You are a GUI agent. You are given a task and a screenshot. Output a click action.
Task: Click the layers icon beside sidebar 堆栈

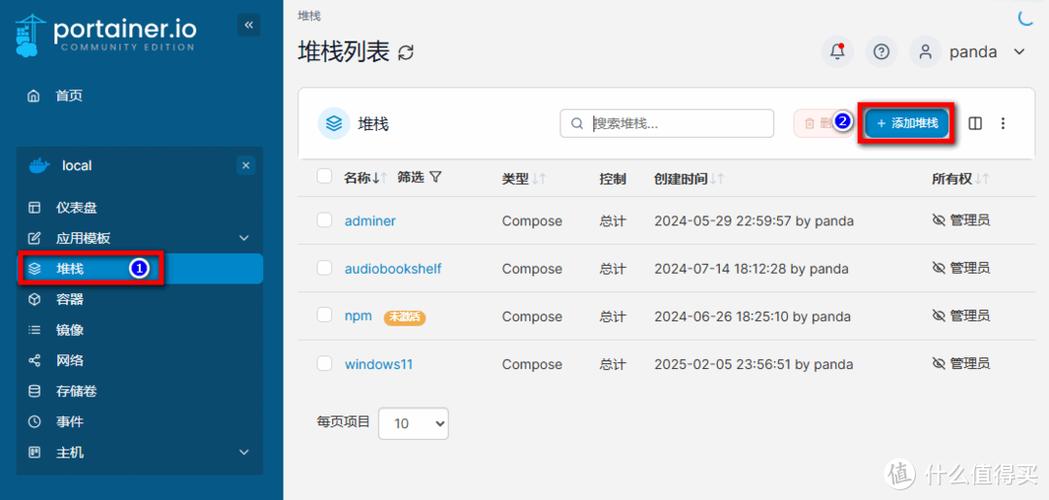(x=34, y=269)
